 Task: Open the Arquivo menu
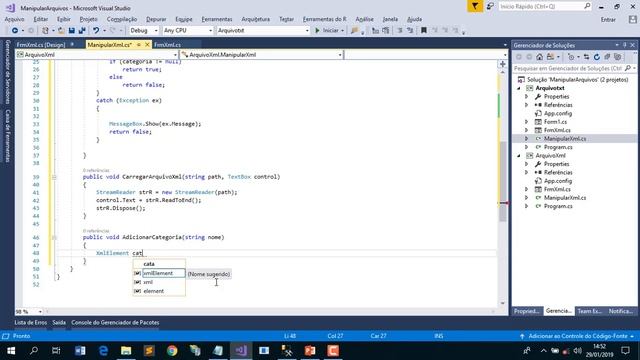tap(14, 19)
